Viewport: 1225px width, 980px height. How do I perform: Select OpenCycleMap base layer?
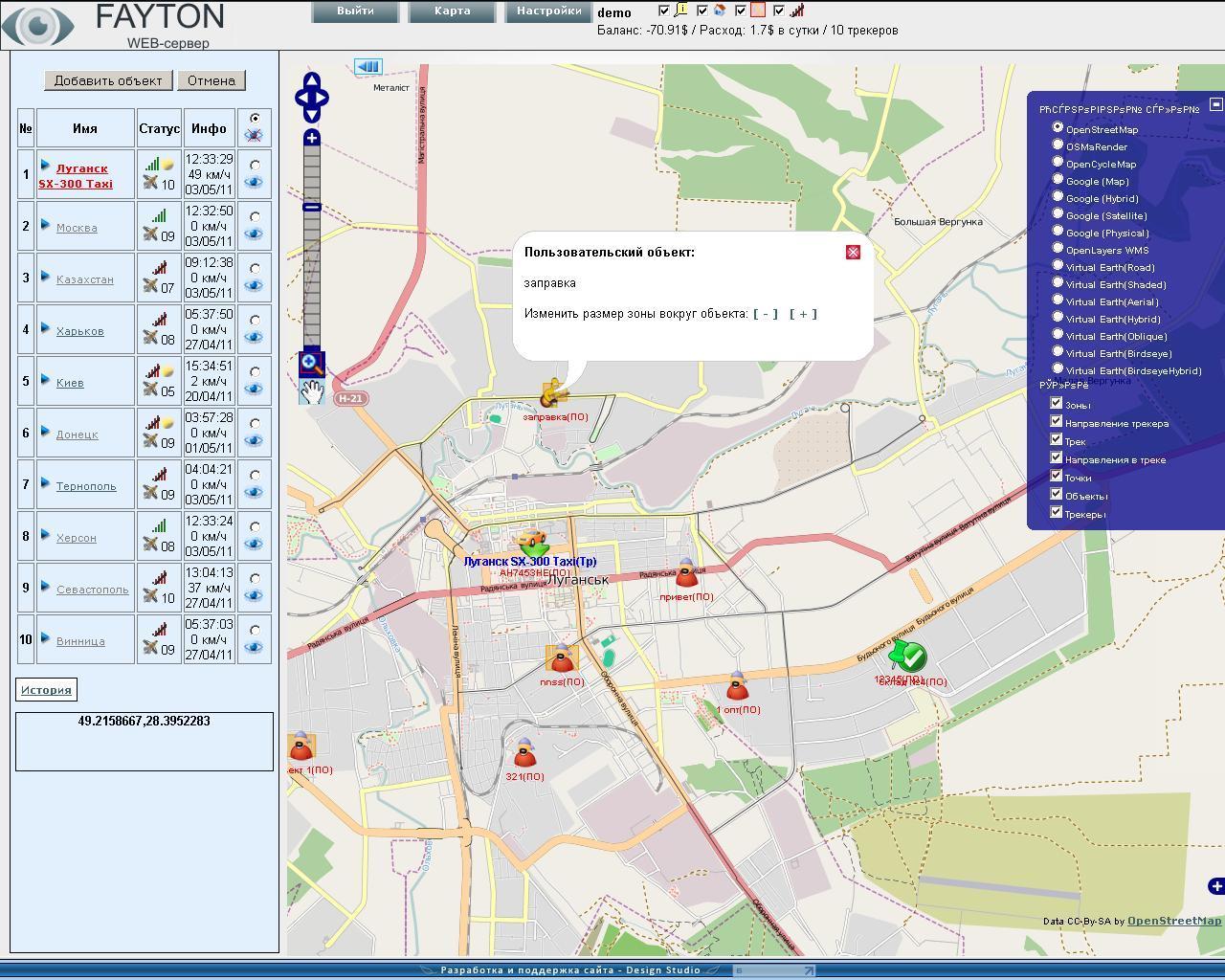(x=1058, y=162)
